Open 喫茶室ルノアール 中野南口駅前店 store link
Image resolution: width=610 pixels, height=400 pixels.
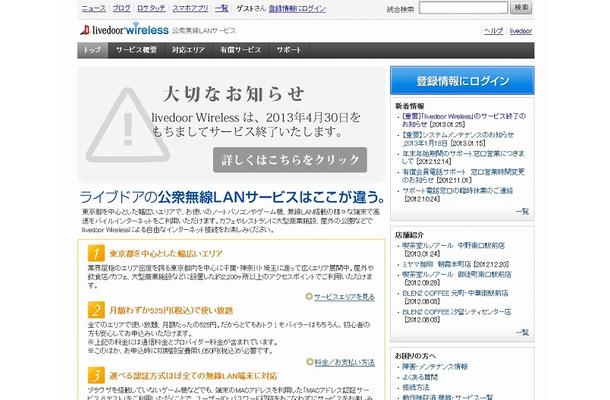453,246
